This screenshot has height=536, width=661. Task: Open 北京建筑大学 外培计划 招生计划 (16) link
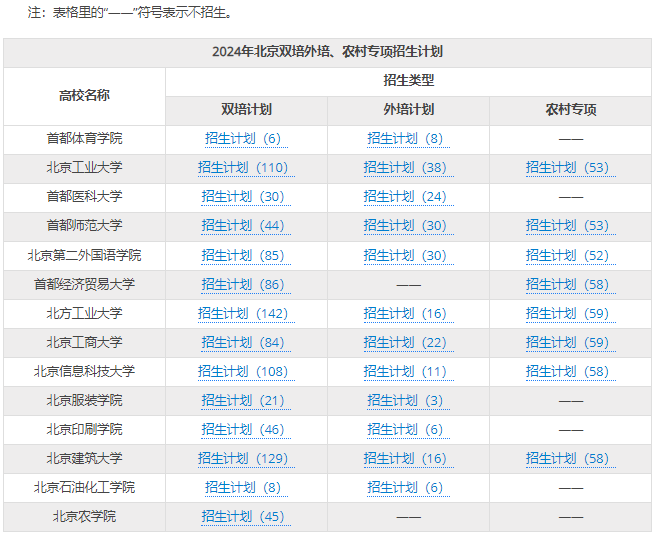pos(408,459)
